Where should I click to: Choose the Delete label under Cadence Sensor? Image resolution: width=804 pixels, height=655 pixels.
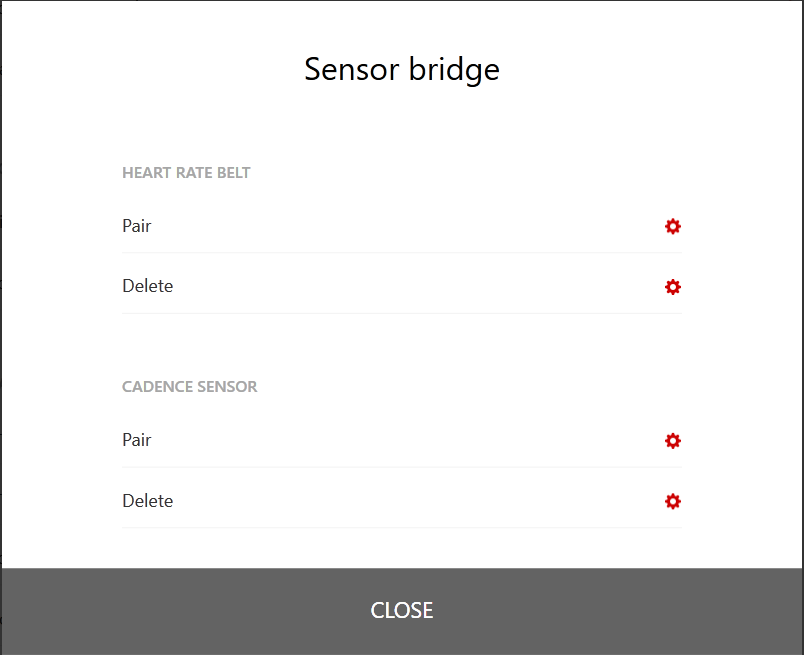[148, 501]
